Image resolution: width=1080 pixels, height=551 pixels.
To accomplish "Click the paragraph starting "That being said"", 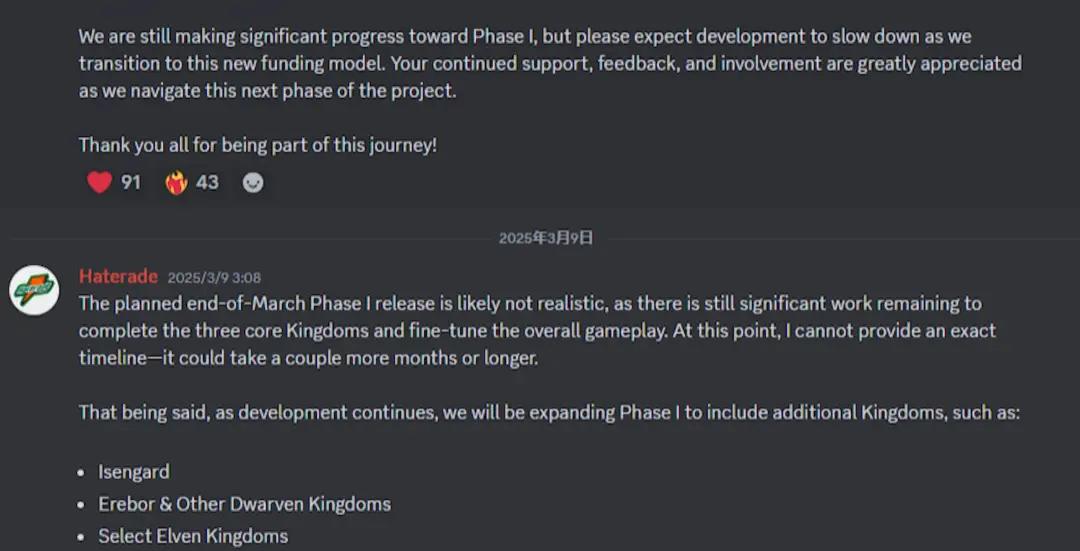I will (548, 412).
